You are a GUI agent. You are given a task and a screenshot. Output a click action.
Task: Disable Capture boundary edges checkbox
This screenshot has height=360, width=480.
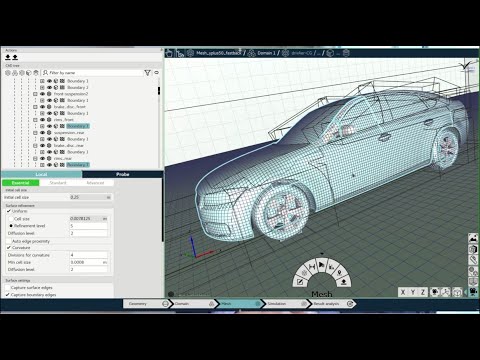click(x=8, y=295)
